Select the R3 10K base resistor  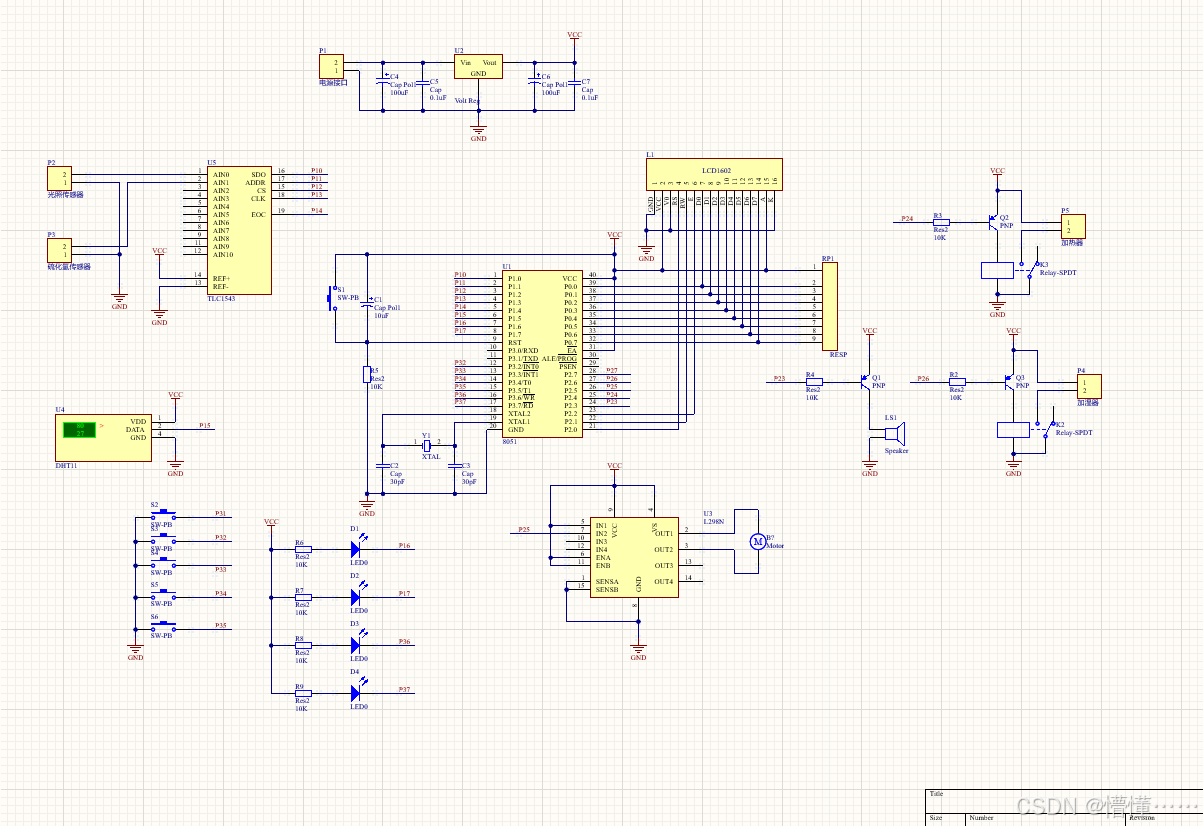(x=940, y=222)
